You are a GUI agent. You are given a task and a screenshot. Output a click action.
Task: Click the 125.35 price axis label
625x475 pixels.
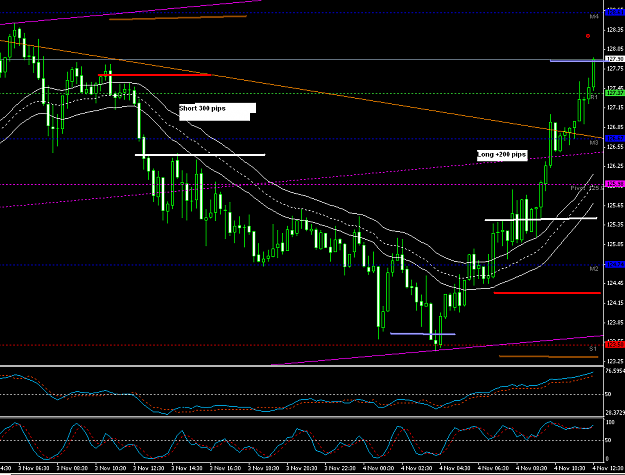click(x=615, y=224)
